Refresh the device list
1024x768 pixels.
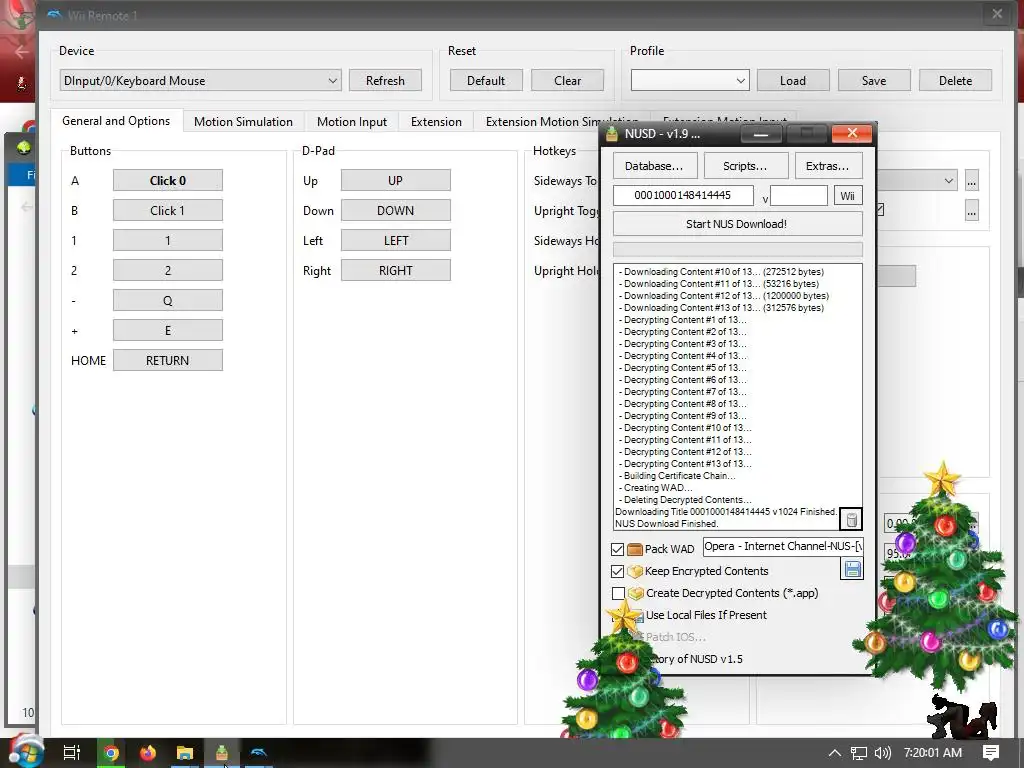coord(385,80)
